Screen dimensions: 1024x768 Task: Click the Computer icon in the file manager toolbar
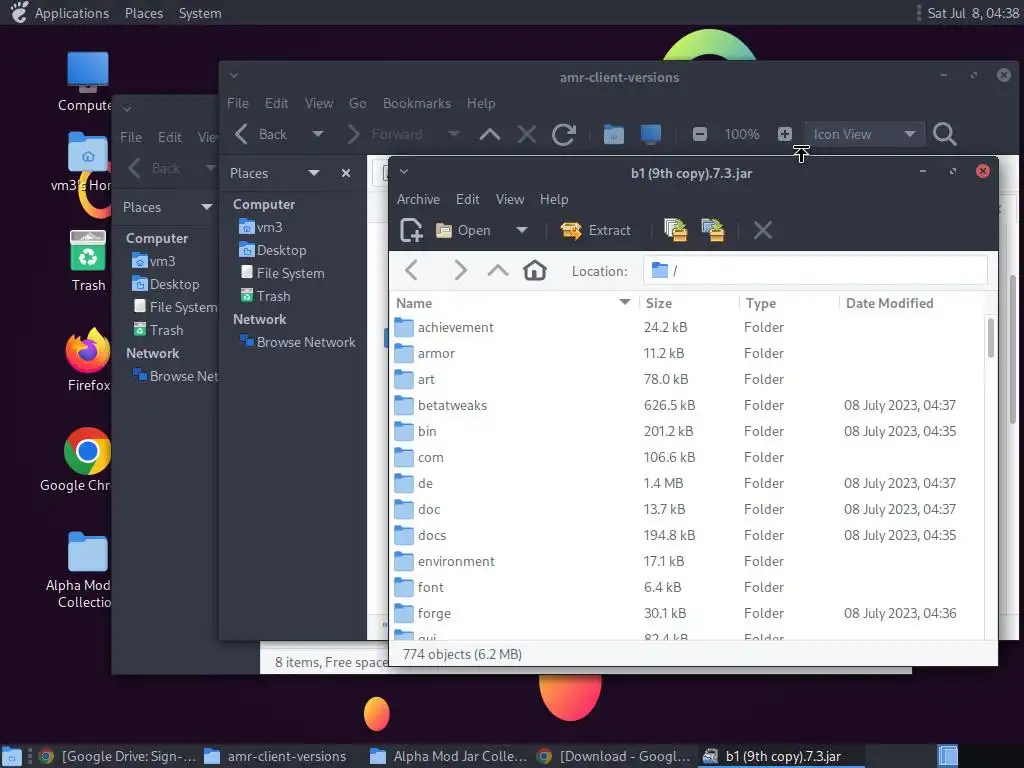pos(650,134)
